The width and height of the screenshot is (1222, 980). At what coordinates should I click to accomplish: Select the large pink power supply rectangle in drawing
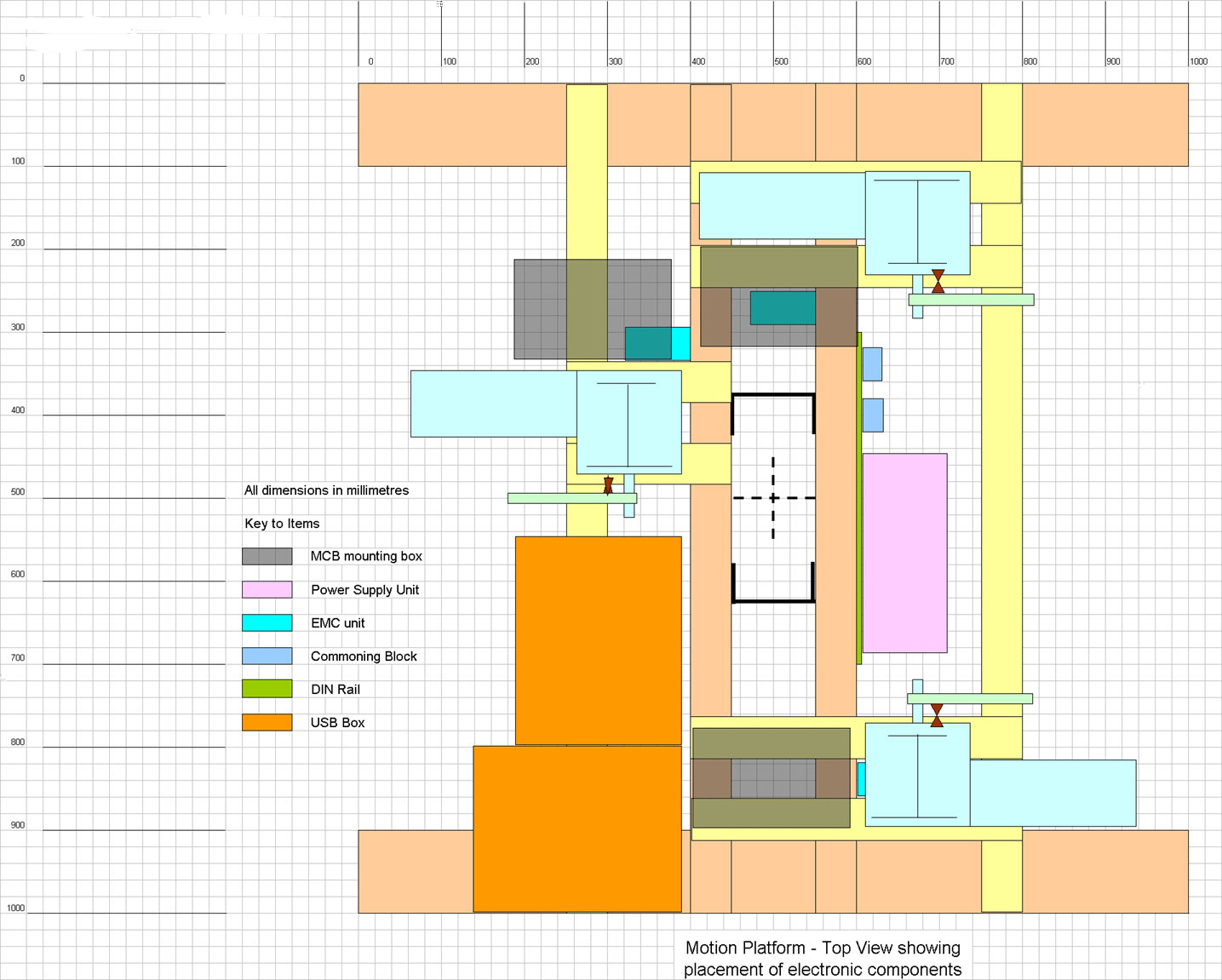[904, 553]
